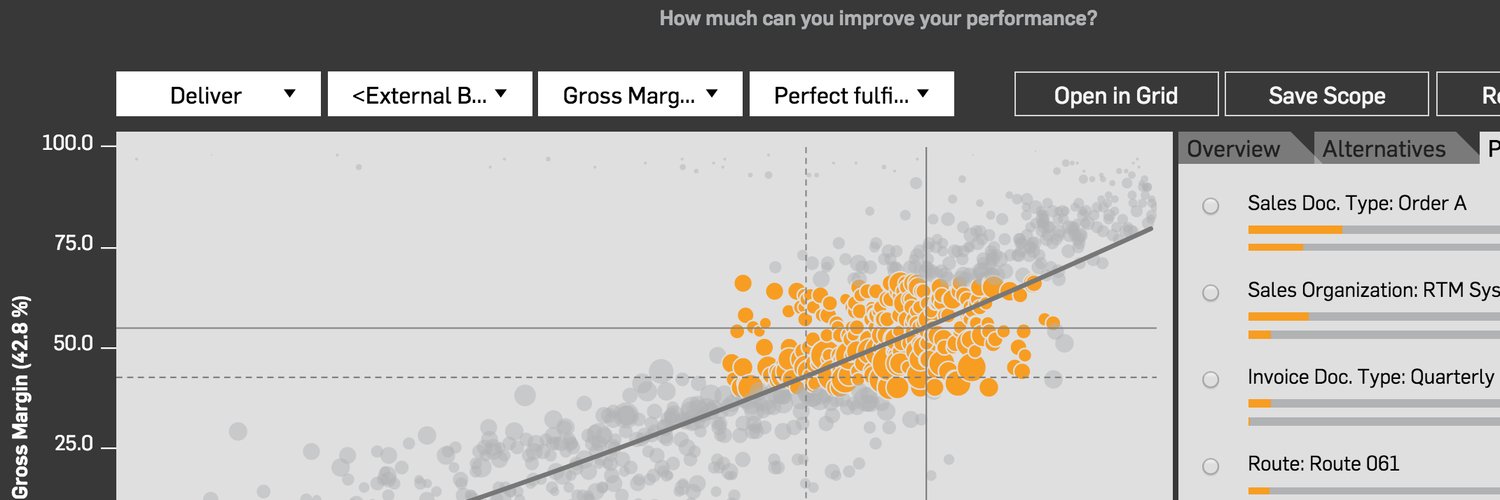The image size is (1500, 500).
Task: Click the arrow icon on Deliver dropdown
Action: coord(289,93)
